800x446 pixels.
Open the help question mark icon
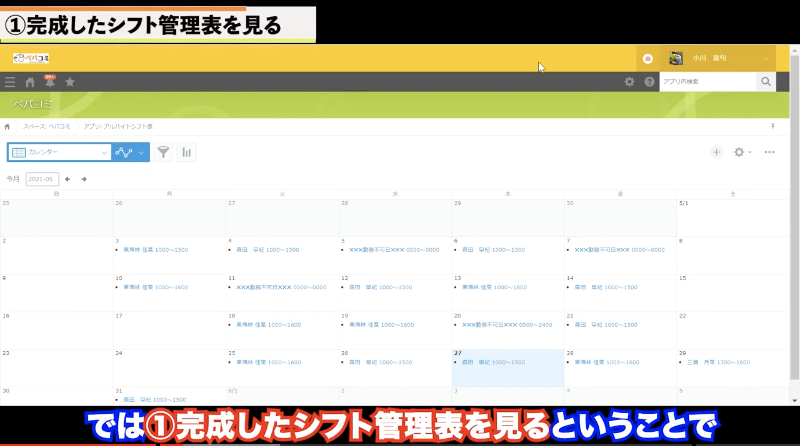click(x=649, y=82)
